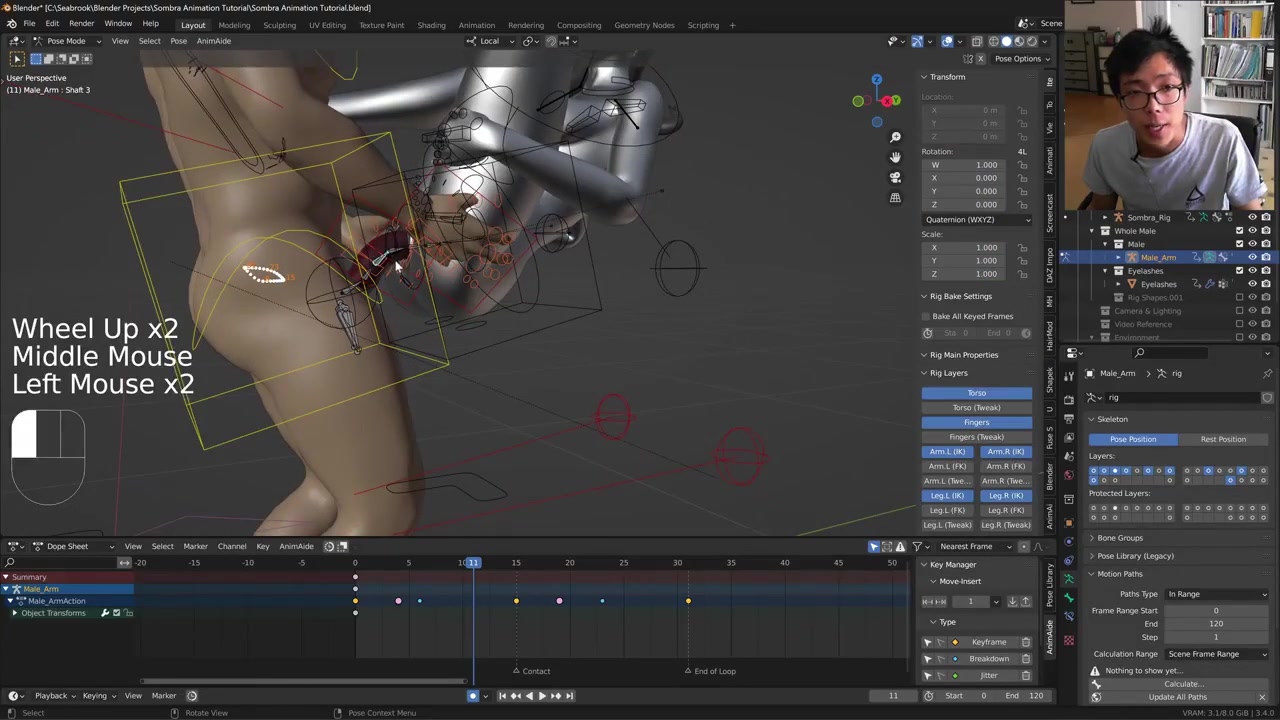The width and height of the screenshot is (1280, 720).
Task: Click the zoom viewport magnifier icon
Action: [895, 137]
